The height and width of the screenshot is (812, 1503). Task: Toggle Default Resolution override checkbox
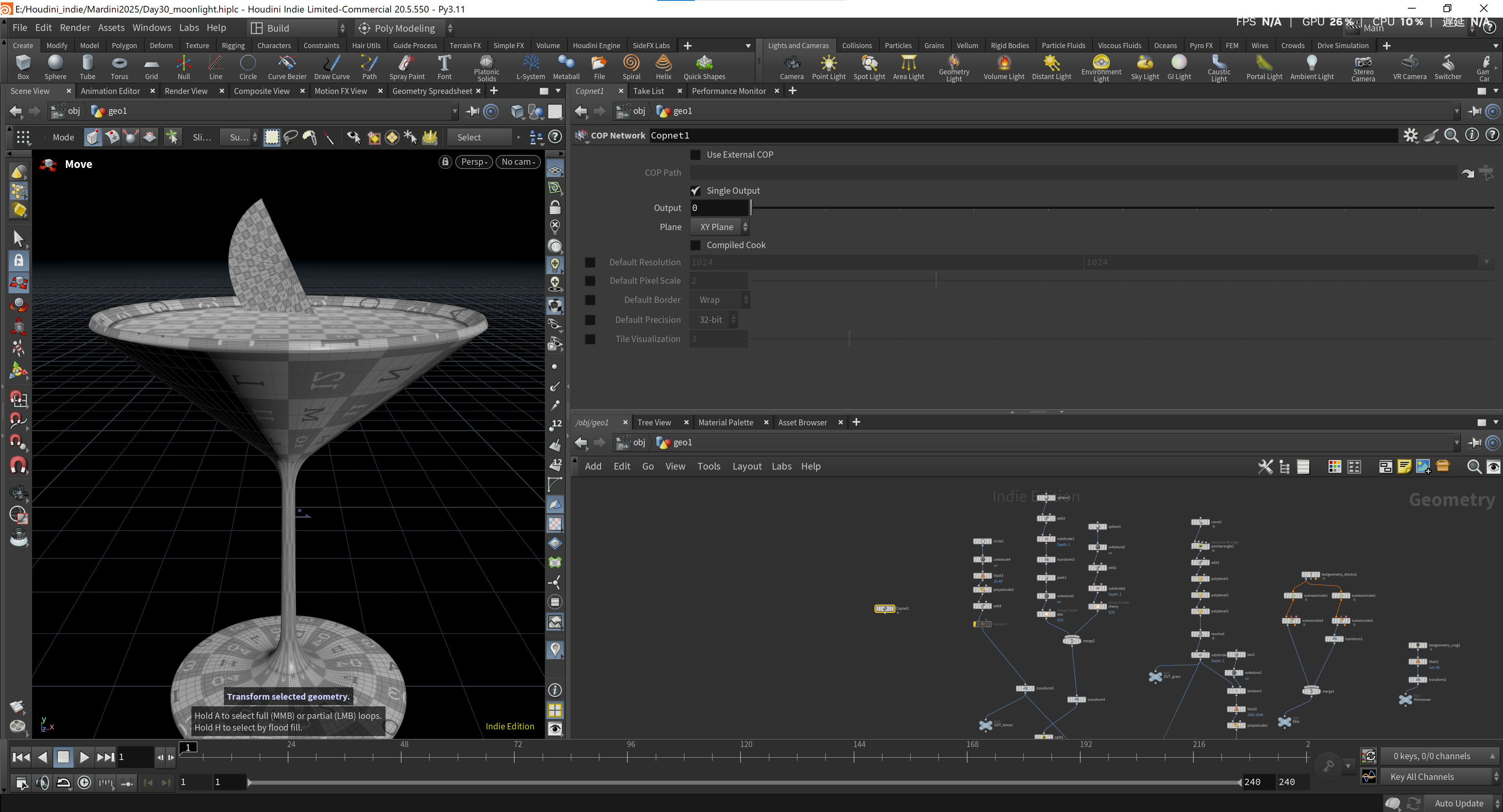coord(590,263)
